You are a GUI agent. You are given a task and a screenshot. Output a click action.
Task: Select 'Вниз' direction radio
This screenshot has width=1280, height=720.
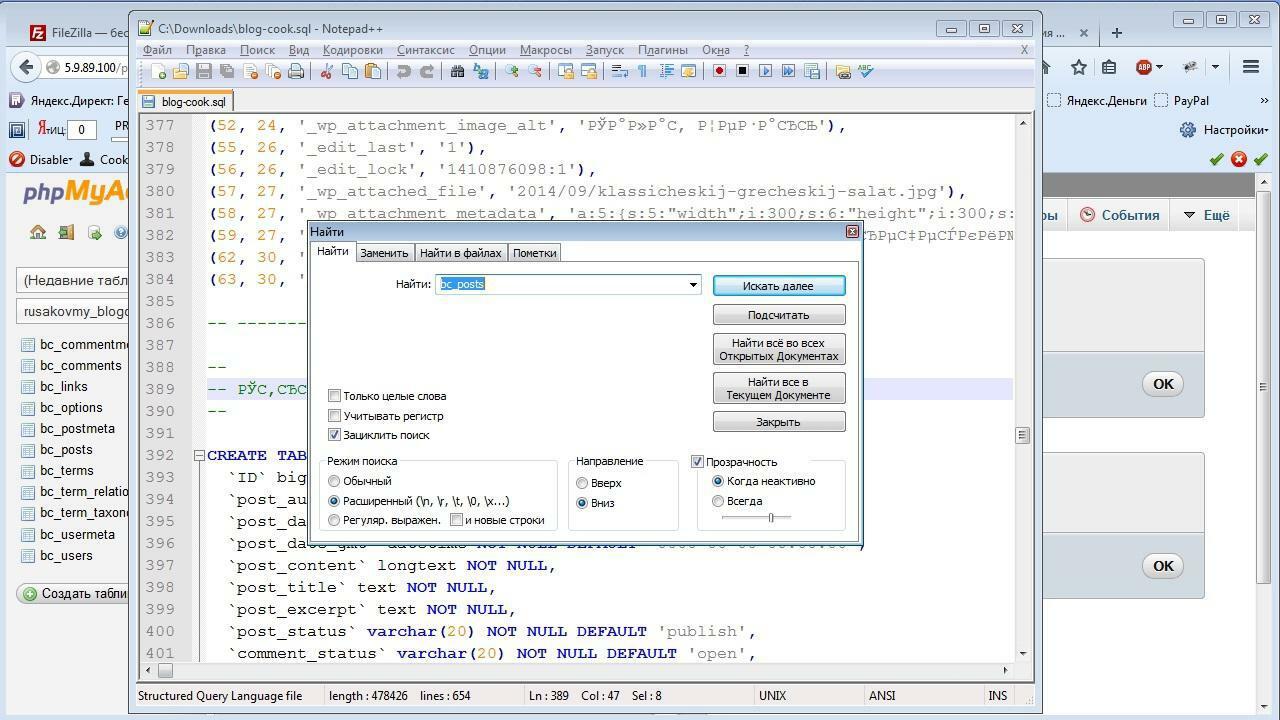(x=582, y=503)
